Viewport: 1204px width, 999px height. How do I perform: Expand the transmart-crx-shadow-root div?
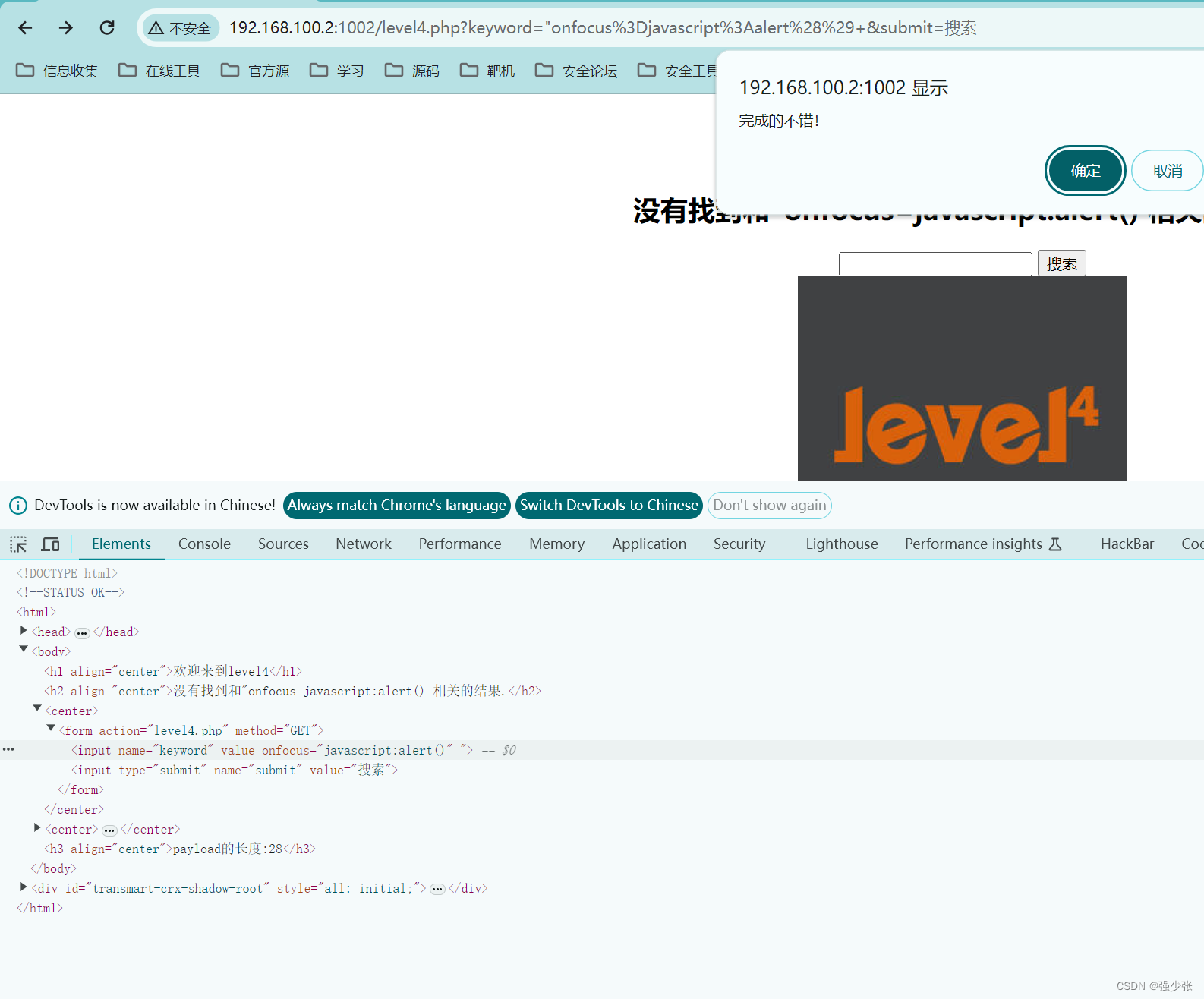pyautogui.click(x=24, y=887)
